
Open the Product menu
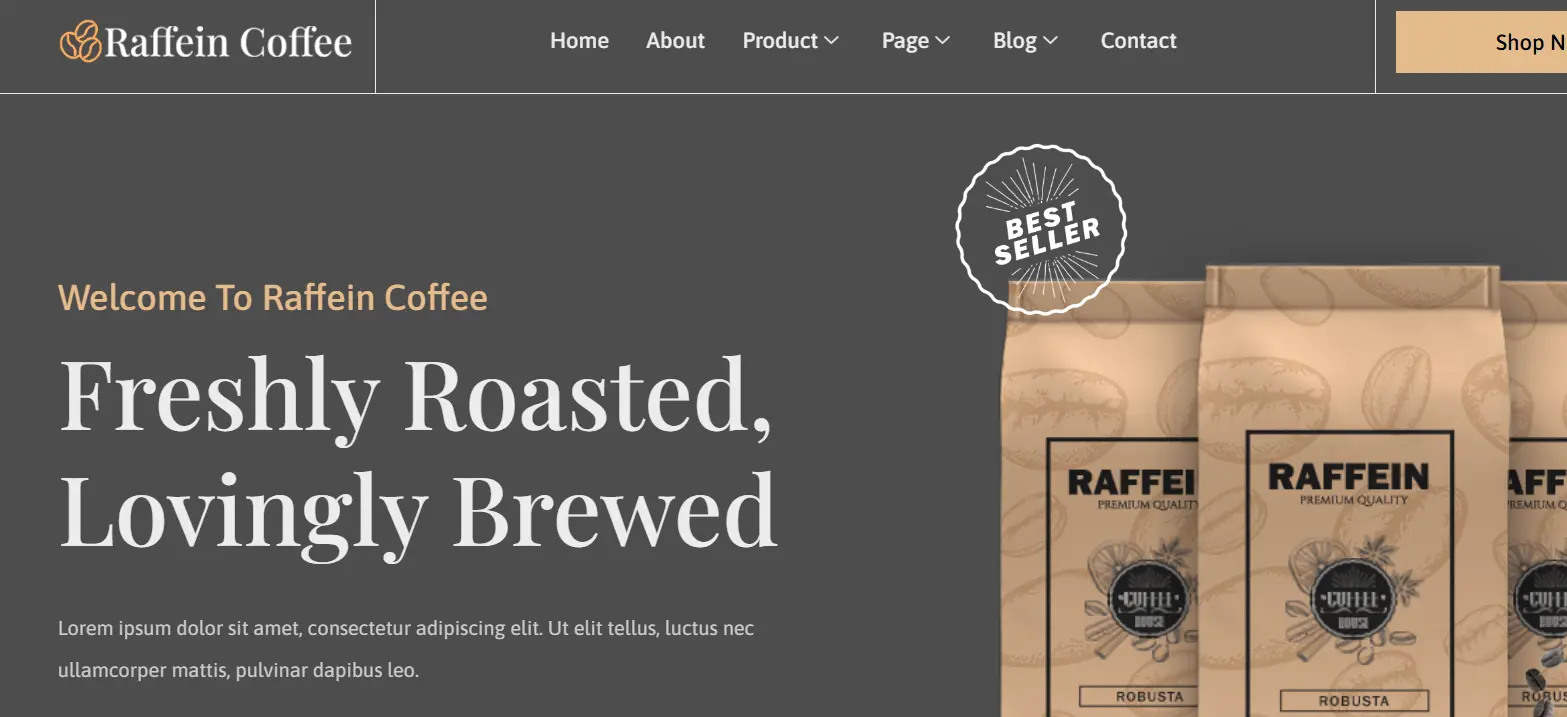(x=780, y=41)
